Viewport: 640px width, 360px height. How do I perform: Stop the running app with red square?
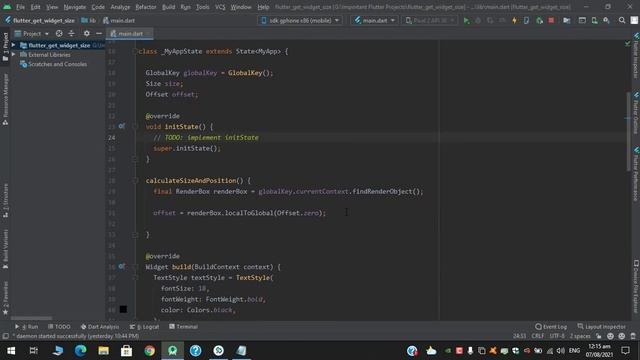point(551,20)
